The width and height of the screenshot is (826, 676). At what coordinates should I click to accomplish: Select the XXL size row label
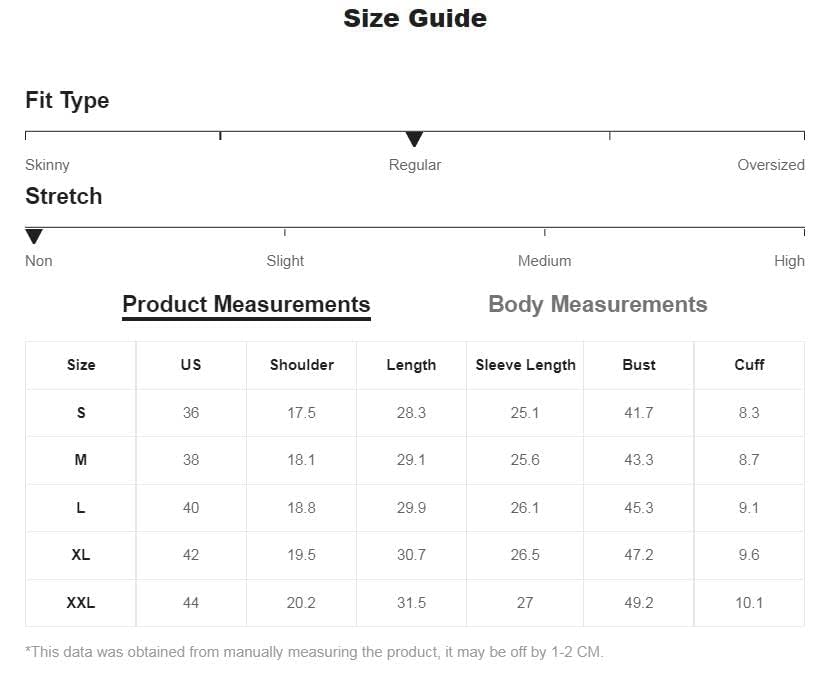(x=81, y=603)
